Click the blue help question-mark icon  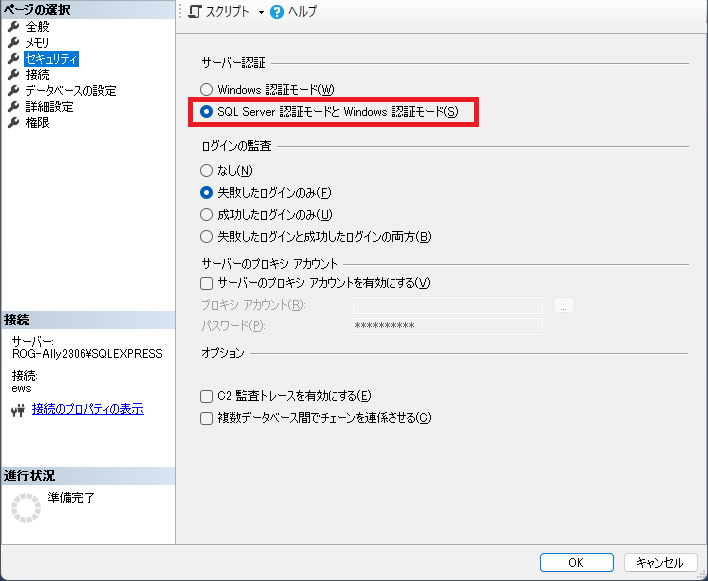point(277,12)
